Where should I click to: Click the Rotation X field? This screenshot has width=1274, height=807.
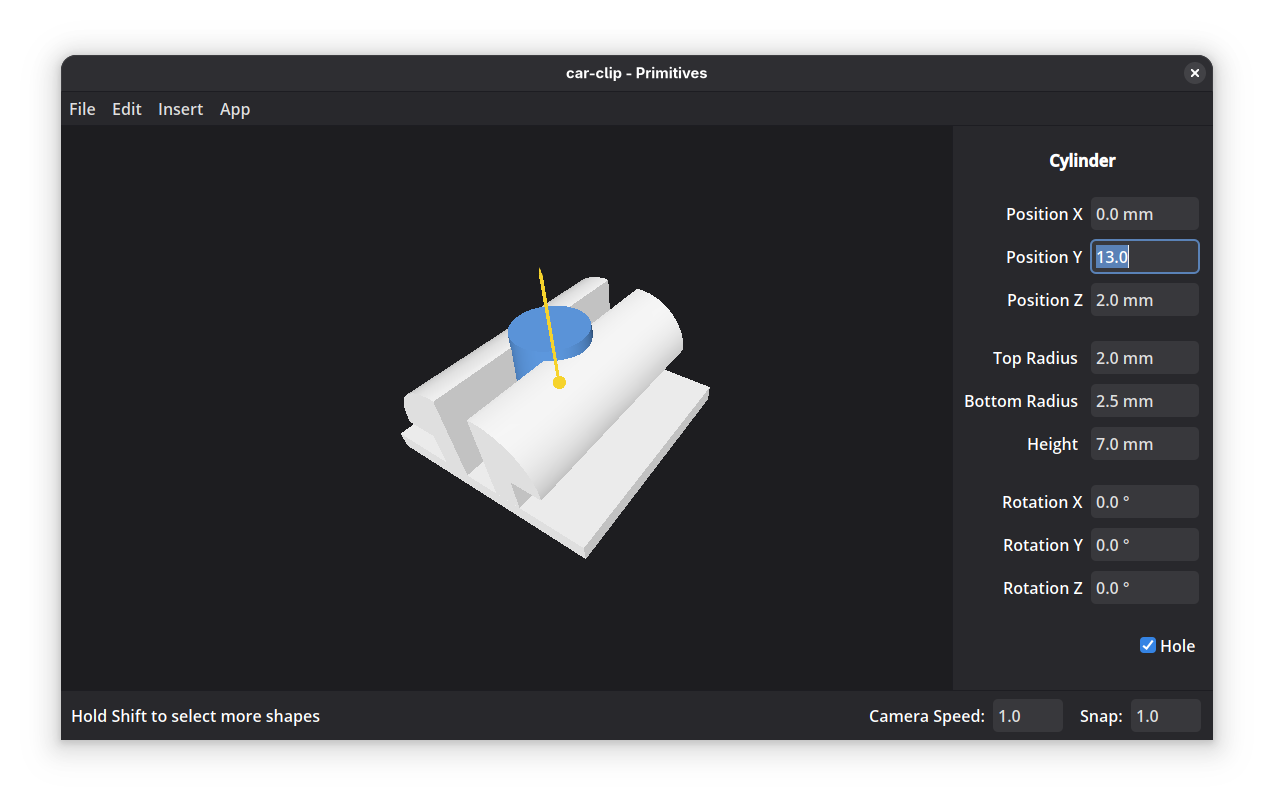point(1144,502)
